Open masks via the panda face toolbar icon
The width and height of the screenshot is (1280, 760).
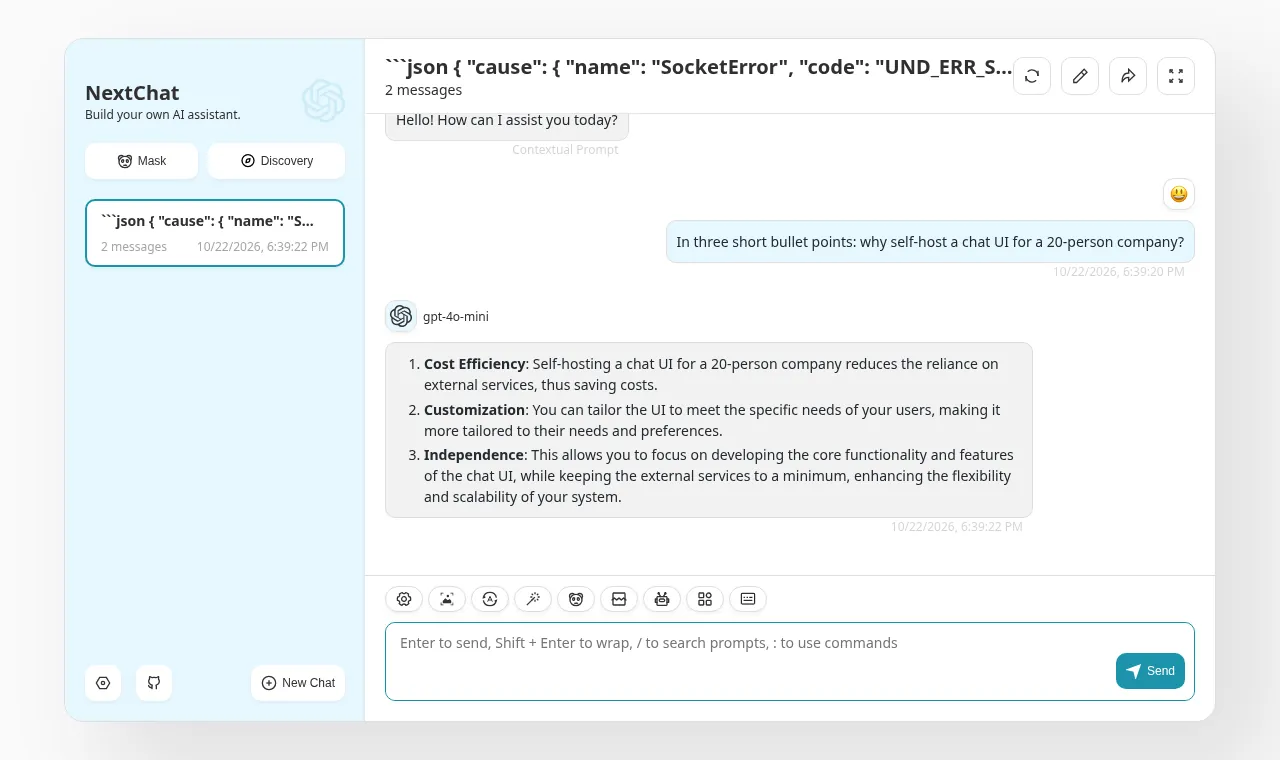576,599
